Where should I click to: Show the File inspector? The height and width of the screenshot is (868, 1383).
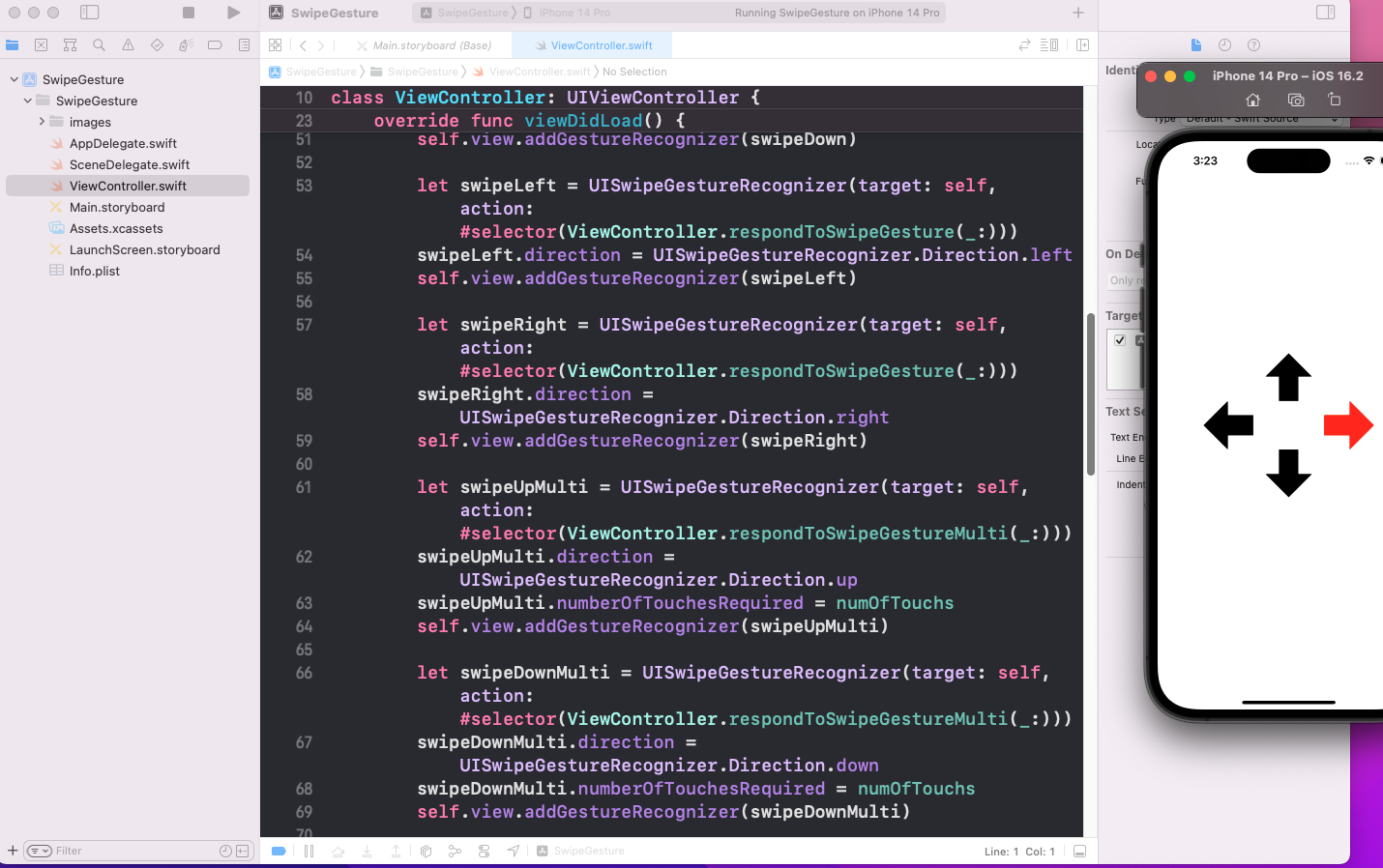tap(1196, 45)
